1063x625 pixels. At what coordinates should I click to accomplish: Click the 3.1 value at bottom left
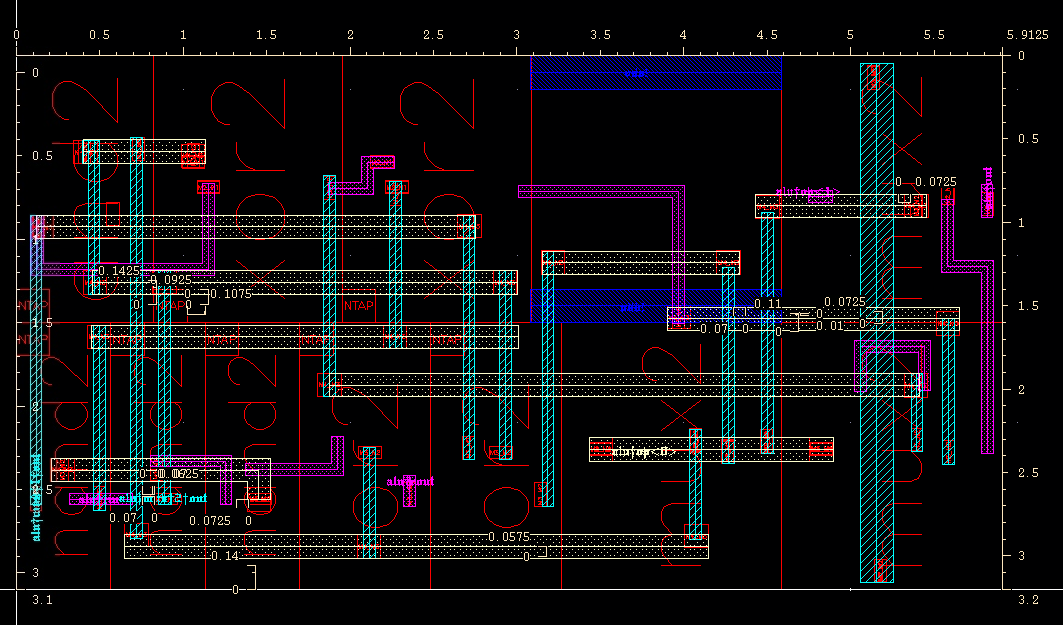click(42, 599)
